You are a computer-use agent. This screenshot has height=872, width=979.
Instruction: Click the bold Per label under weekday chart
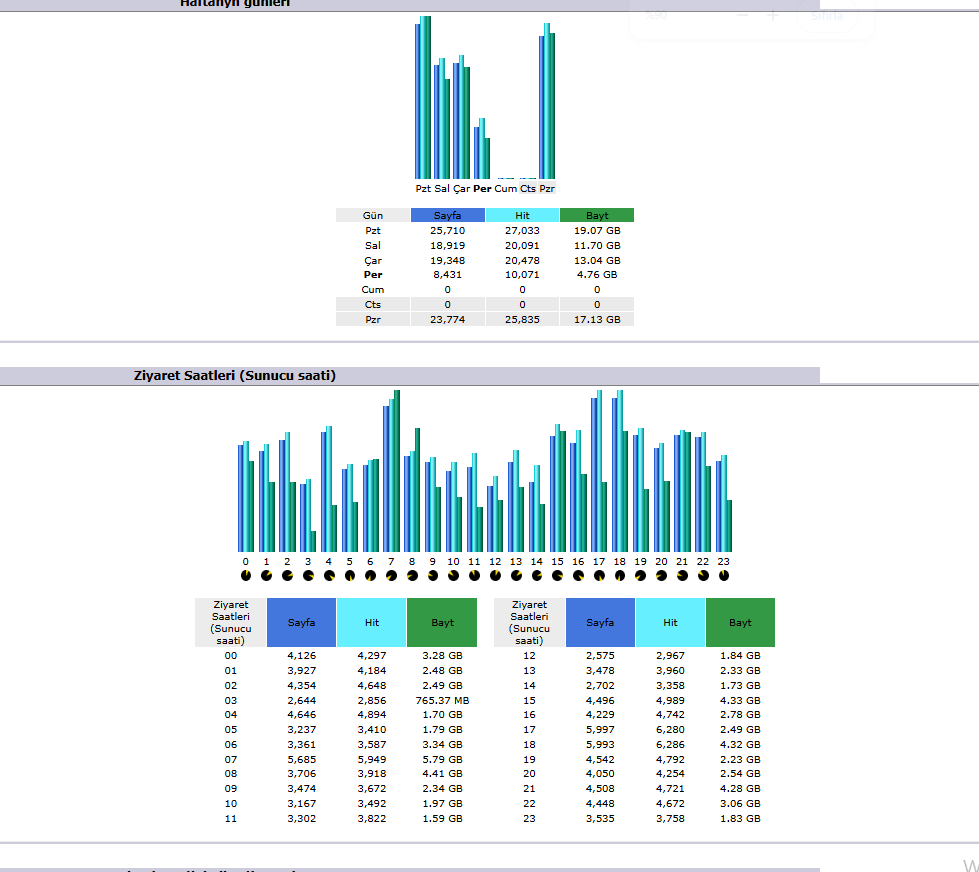pos(482,189)
